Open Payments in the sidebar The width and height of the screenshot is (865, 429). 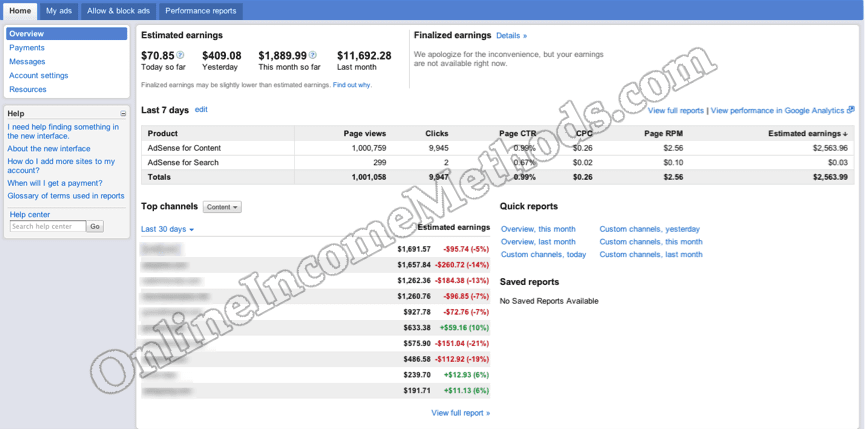[x=27, y=48]
